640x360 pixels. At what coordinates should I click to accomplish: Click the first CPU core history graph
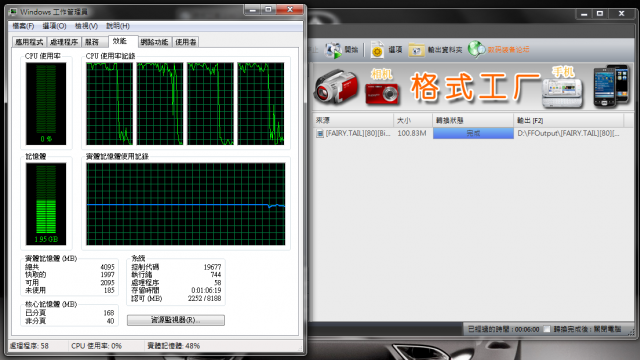[109, 104]
